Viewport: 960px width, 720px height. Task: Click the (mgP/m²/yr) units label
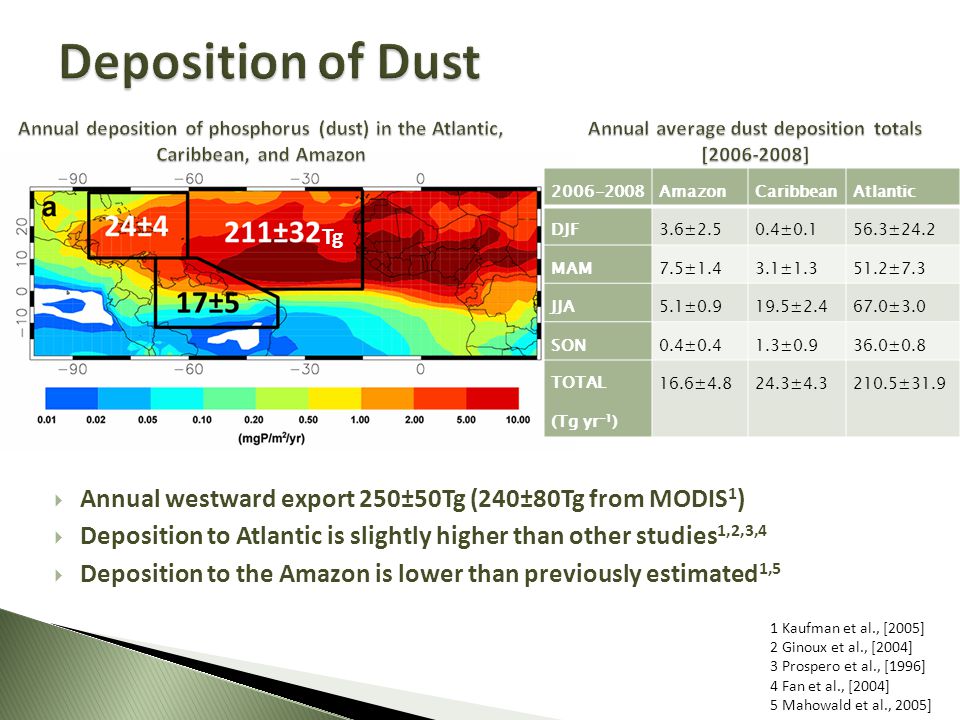(x=271, y=438)
